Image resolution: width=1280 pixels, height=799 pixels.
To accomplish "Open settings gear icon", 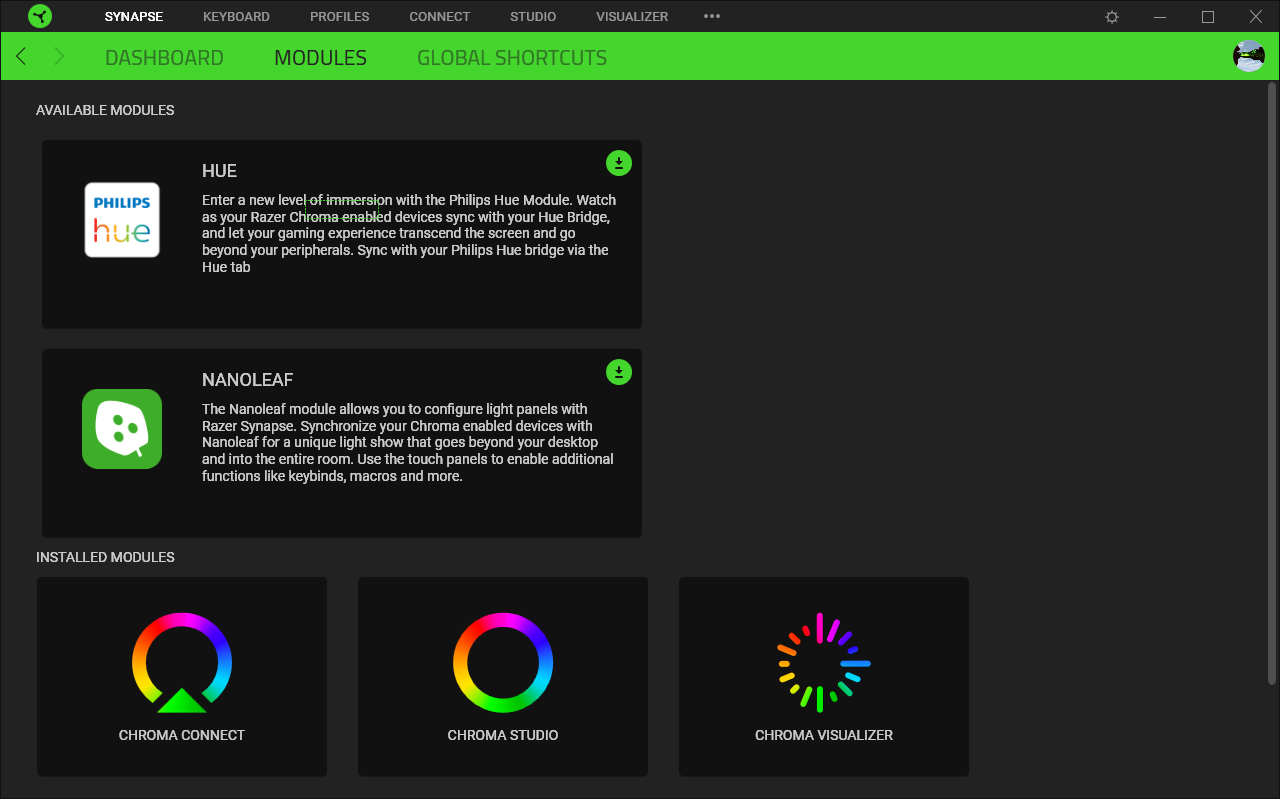I will point(1112,17).
